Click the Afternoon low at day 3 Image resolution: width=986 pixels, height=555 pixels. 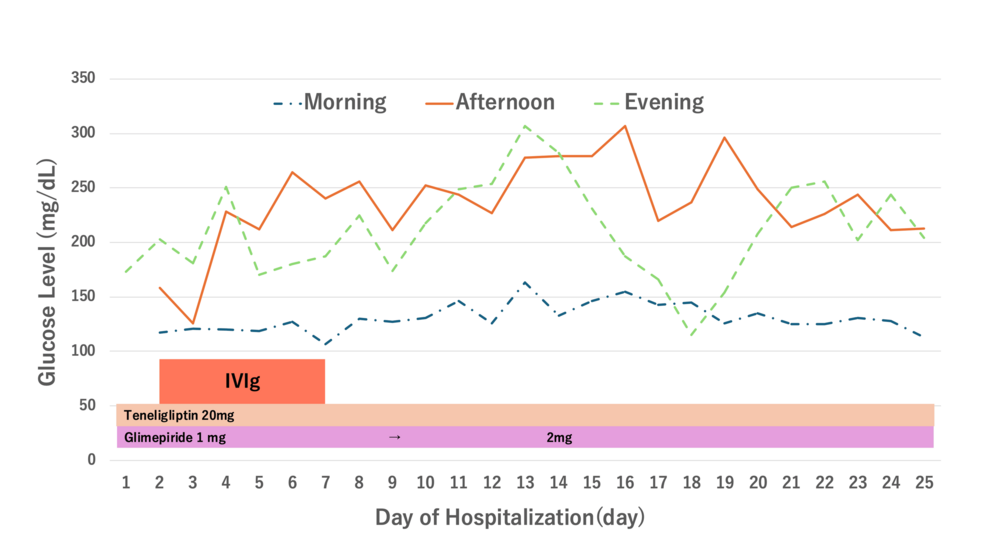click(192, 323)
